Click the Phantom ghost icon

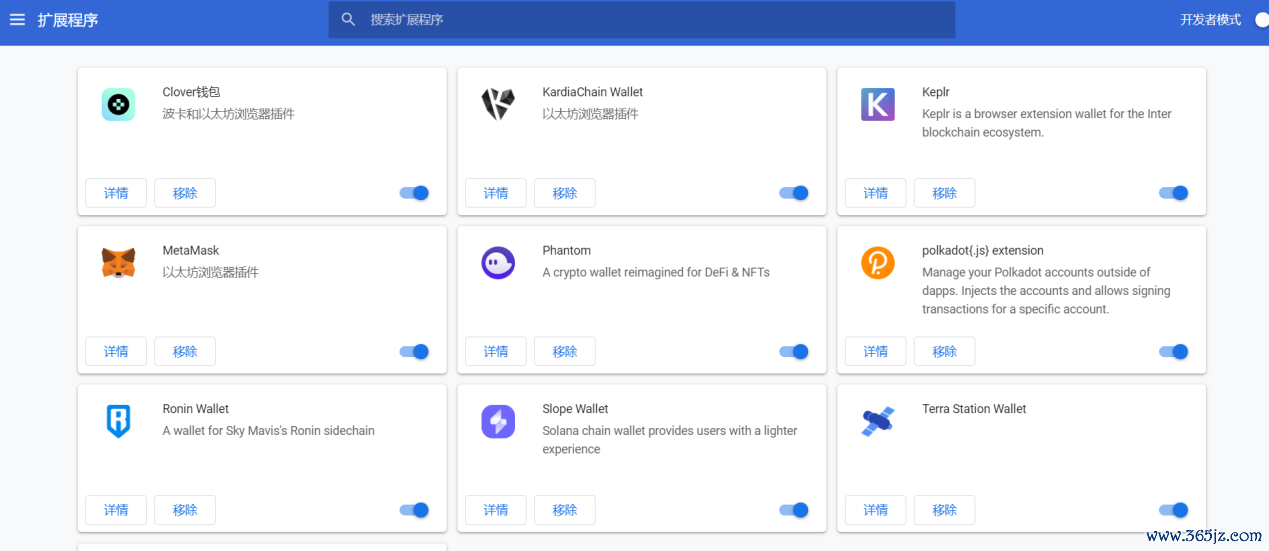click(x=498, y=263)
